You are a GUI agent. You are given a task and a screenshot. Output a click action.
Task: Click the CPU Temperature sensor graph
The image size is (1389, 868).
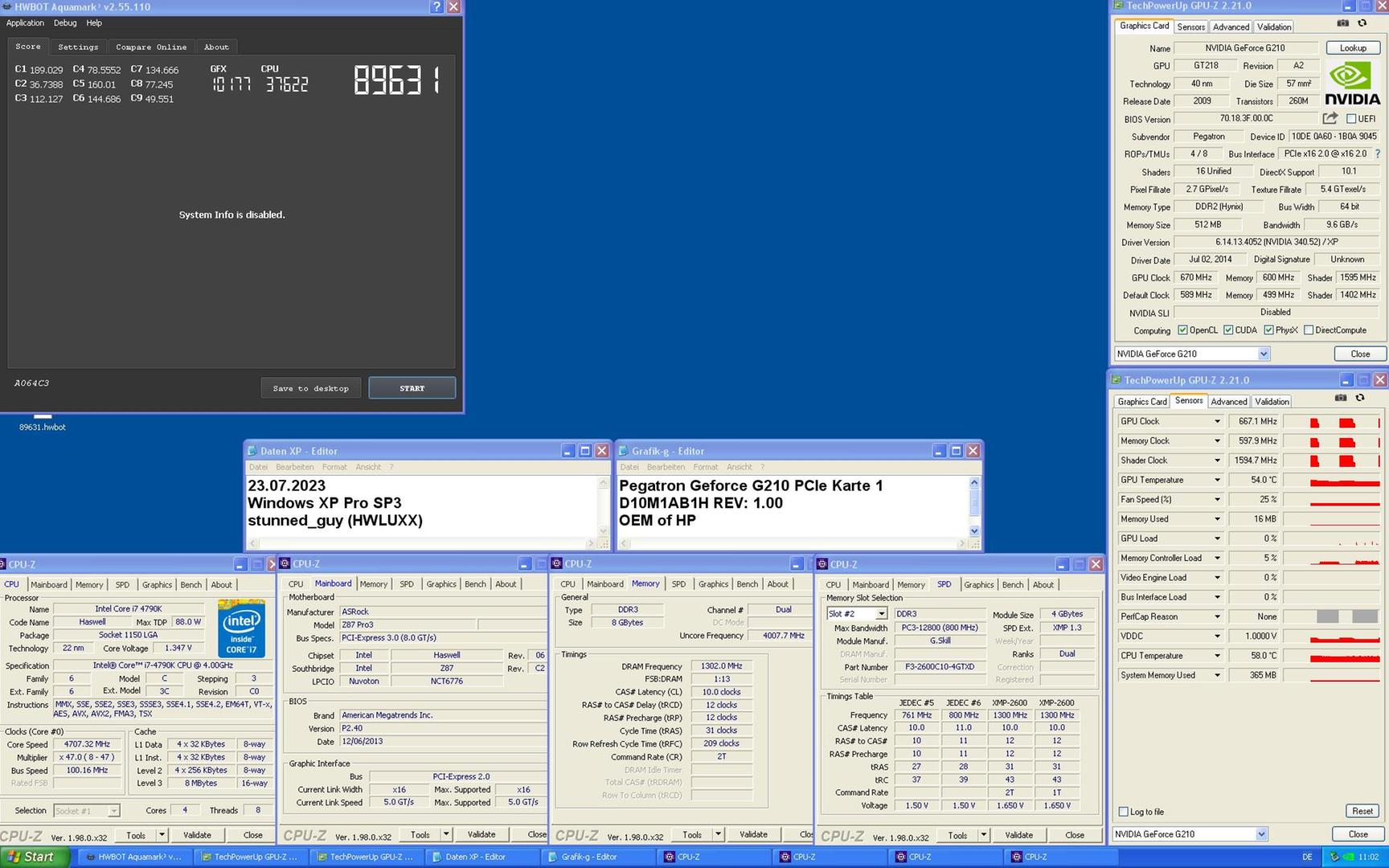[1332, 656]
